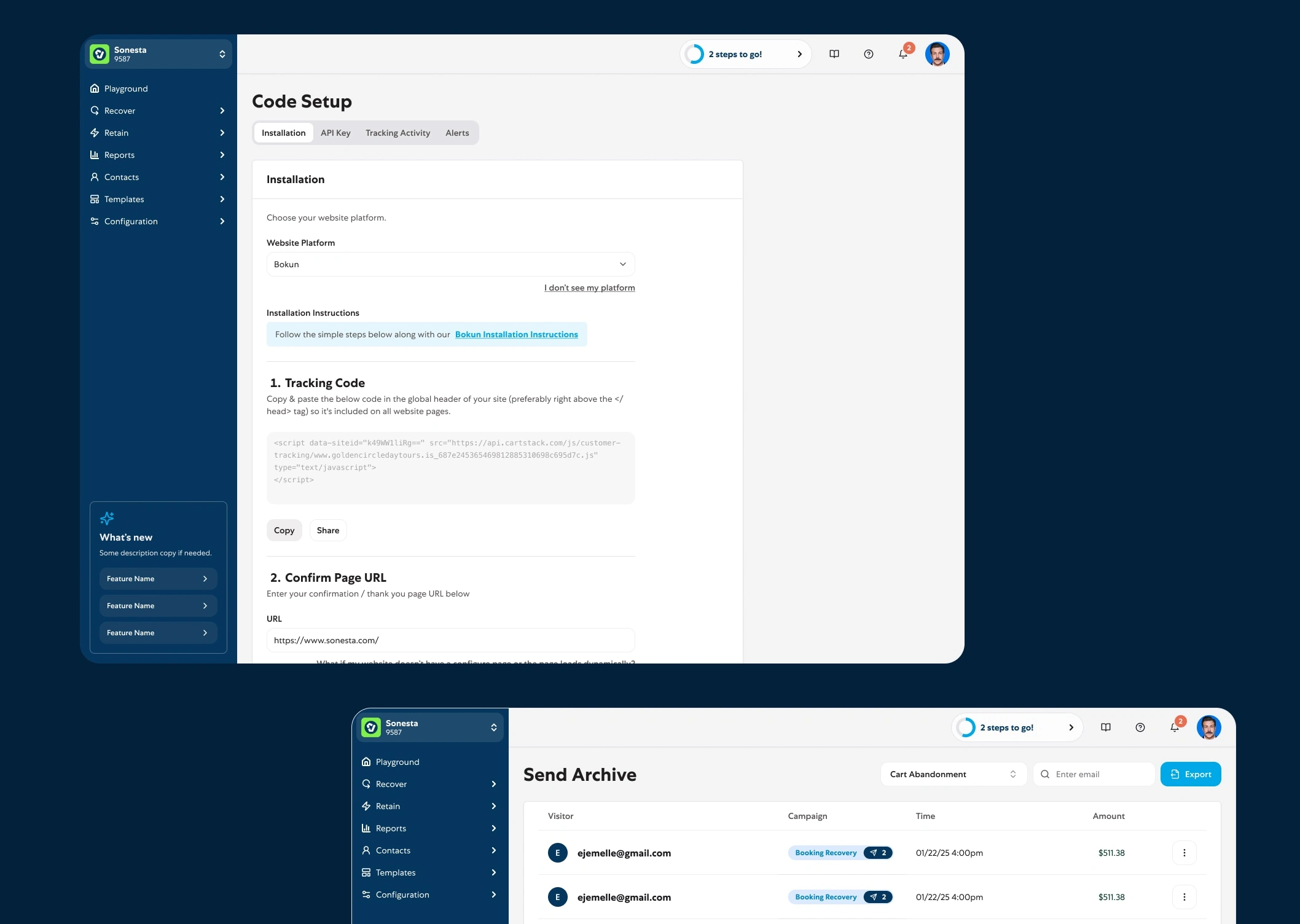Screen dimensions: 1300x924
Task: Open notifications bell with badge in top header
Action: pyautogui.click(x=903, y=54)
